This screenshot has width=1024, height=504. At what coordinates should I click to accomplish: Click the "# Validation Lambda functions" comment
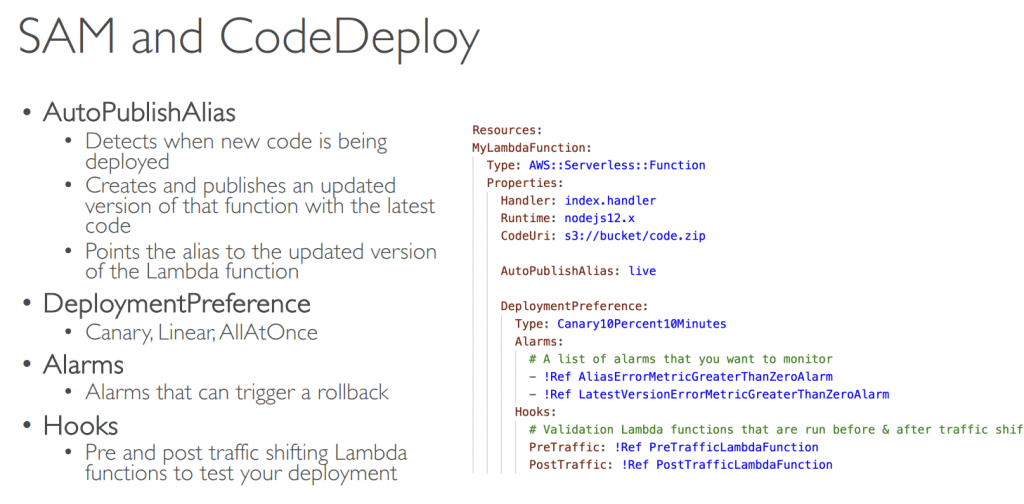coord(776,430)
